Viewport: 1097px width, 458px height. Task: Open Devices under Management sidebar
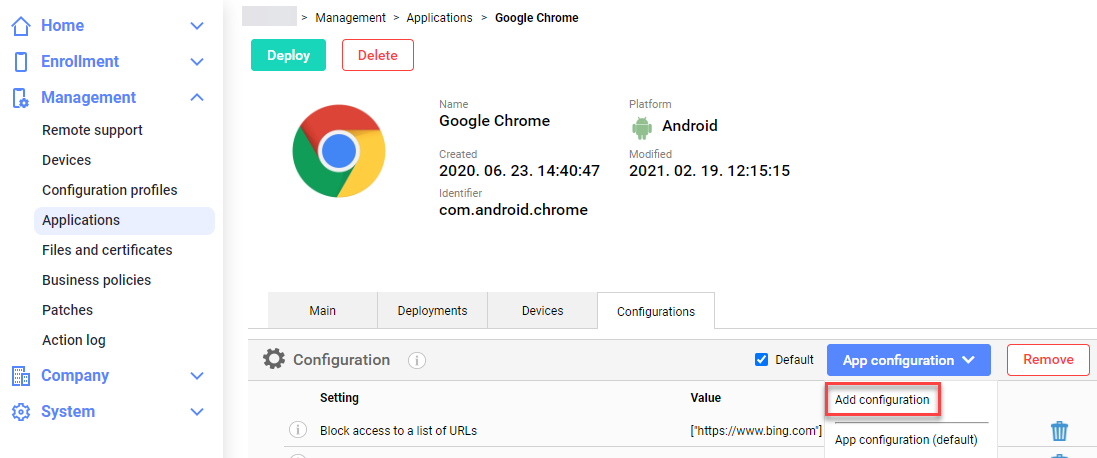(66, 160)
